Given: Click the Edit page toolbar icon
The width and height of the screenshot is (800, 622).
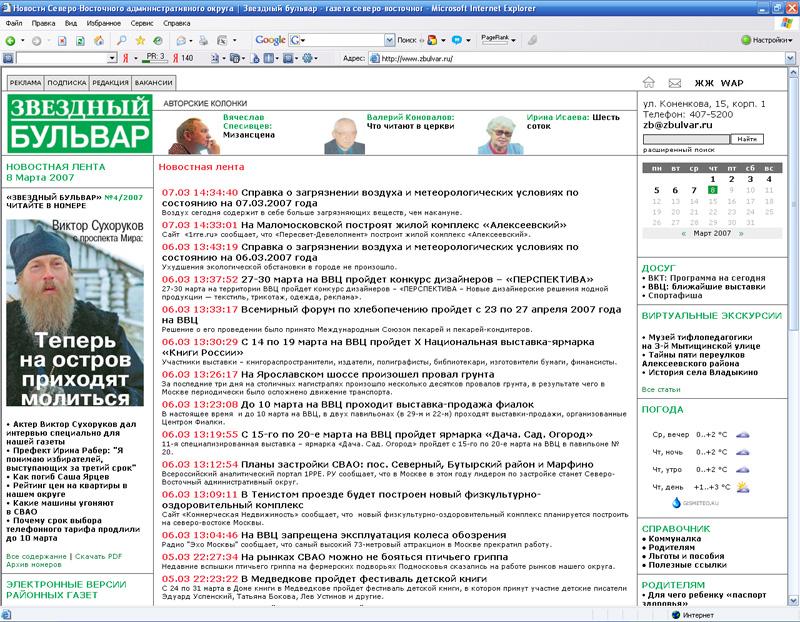Looking at the screenshot, I should point(222,40).
